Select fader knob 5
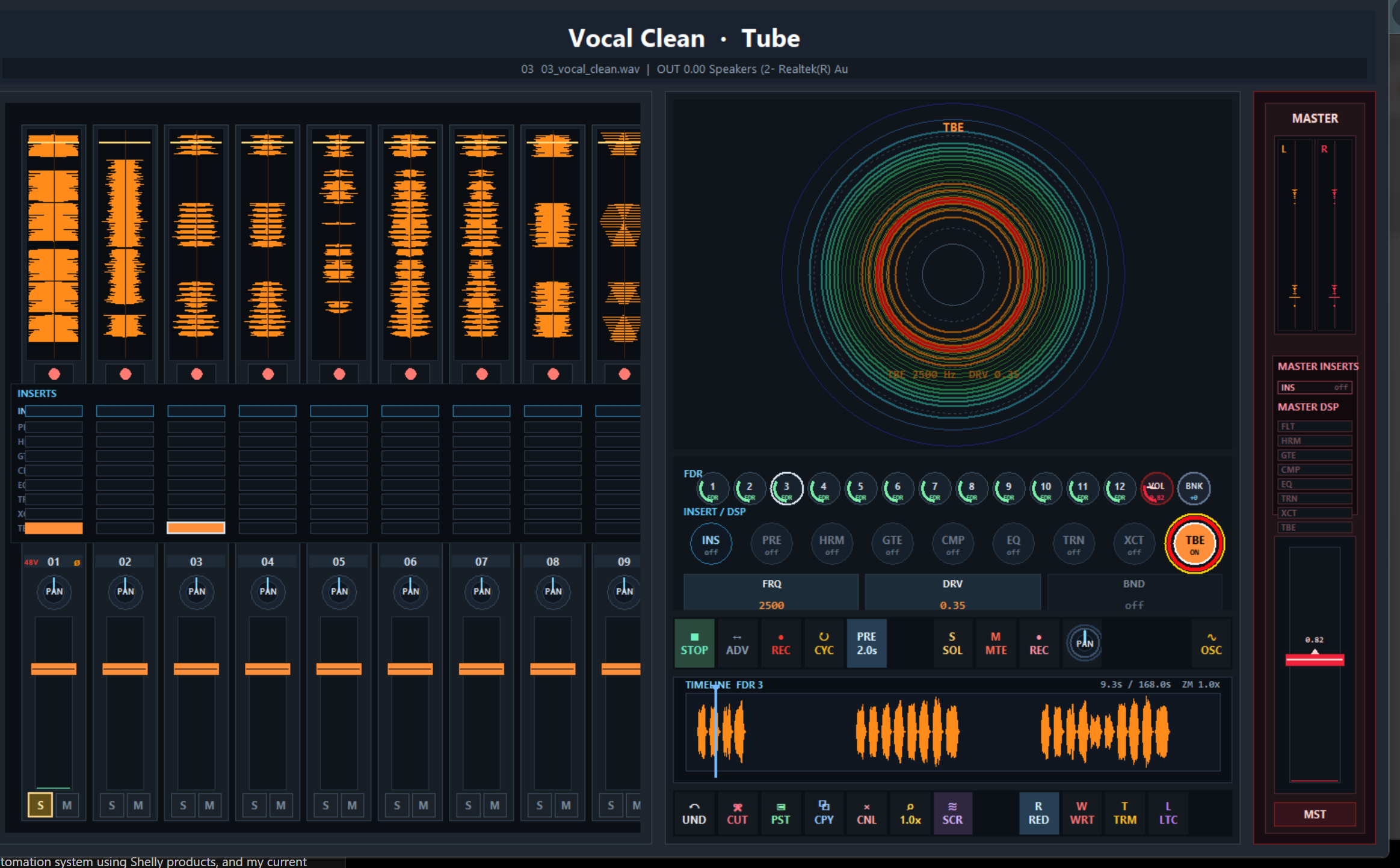The width and height of the screenshot is (1400, 868). click(860, 488)
